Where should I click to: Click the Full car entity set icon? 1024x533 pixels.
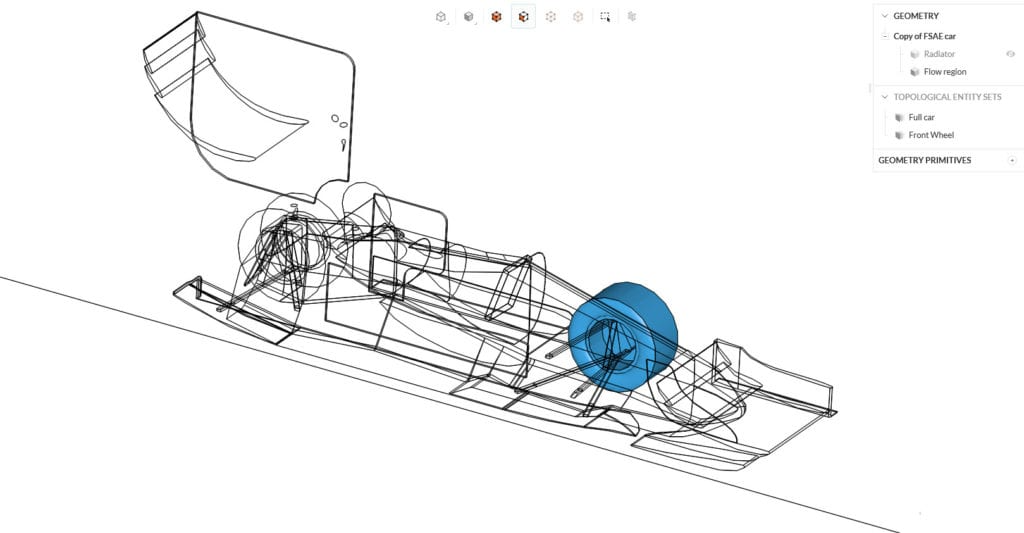[x=899, y=118]
